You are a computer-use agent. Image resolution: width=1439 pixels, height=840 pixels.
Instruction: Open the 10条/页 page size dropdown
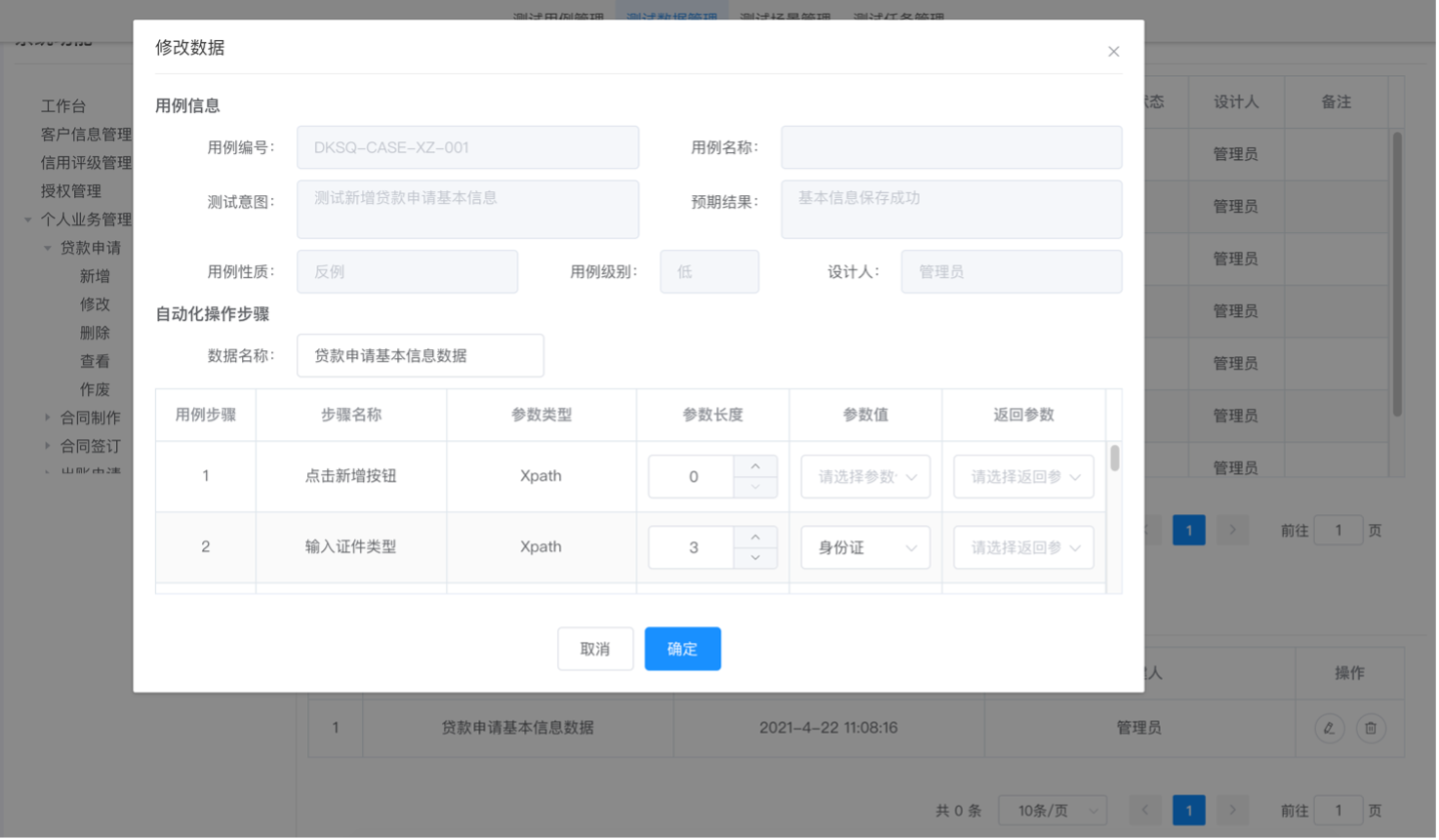(1053, 811)
